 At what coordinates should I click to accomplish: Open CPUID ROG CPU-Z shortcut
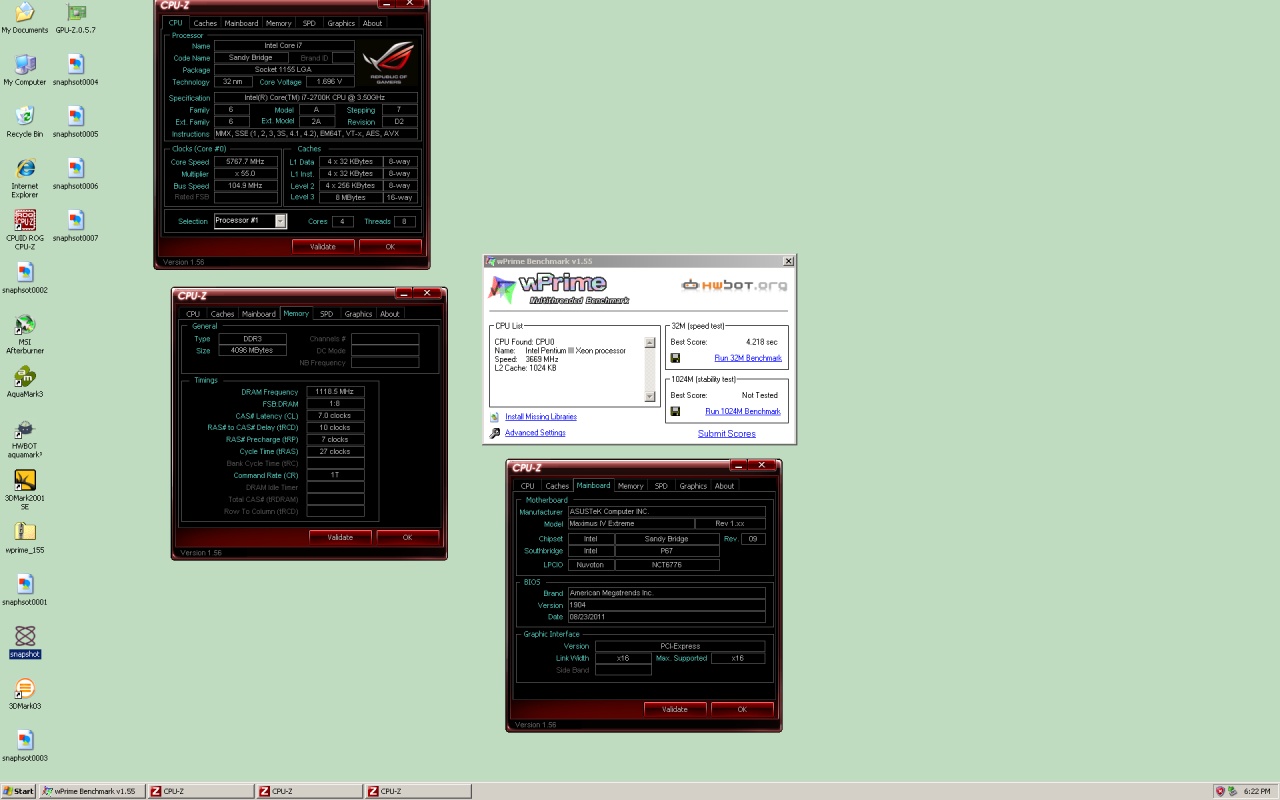(25, 221)
